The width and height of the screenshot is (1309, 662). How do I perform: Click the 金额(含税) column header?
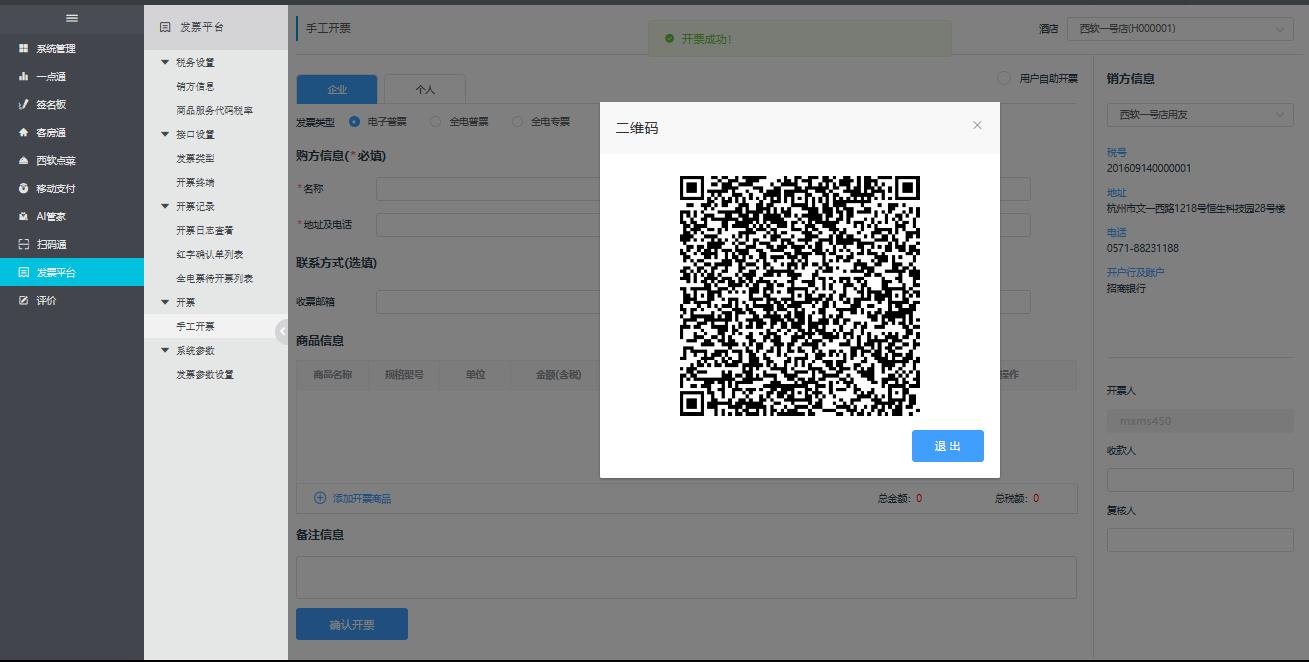click(558, 374)
